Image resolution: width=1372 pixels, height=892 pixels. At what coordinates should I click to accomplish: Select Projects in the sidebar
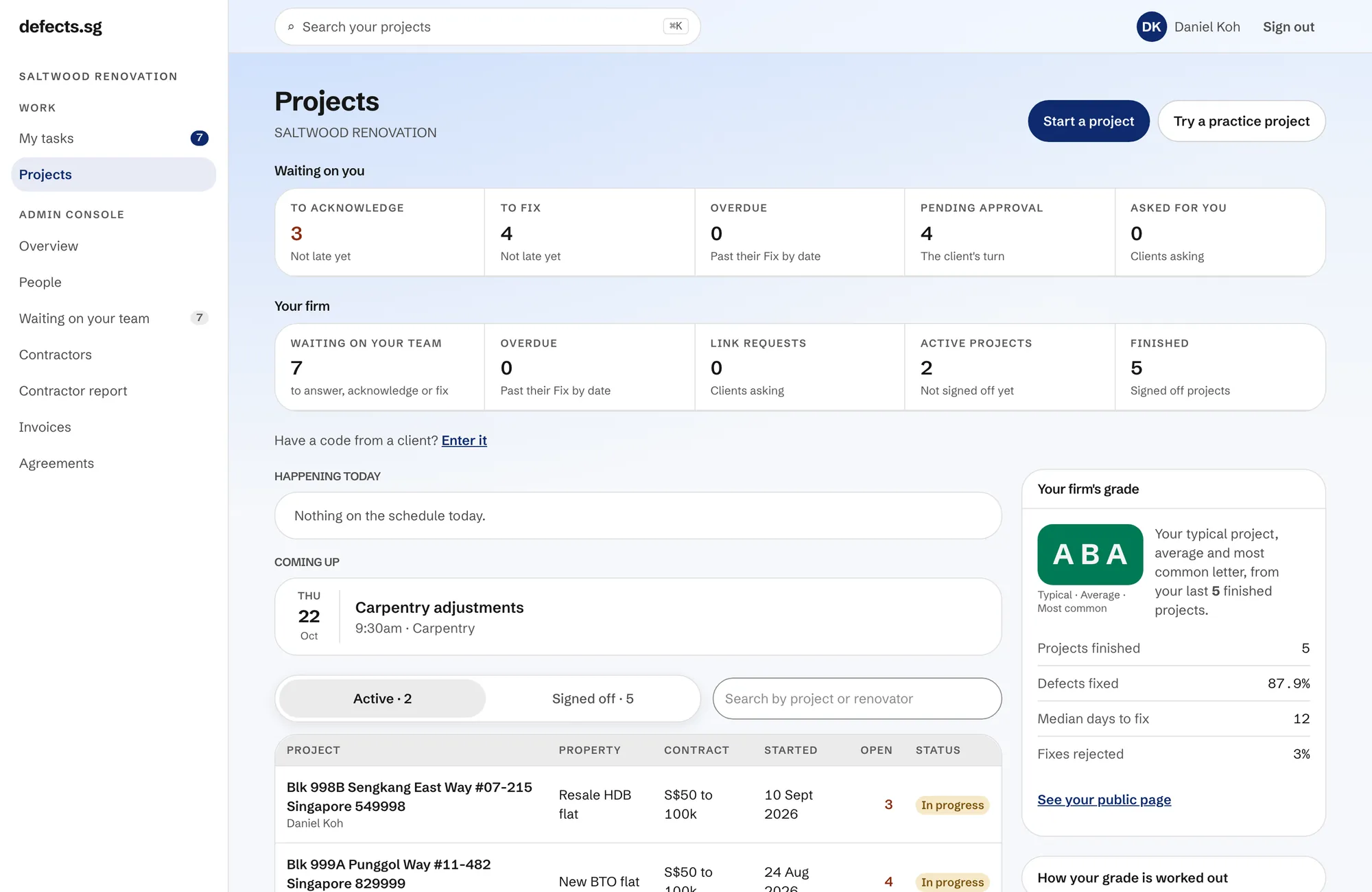tap(114, 174)
